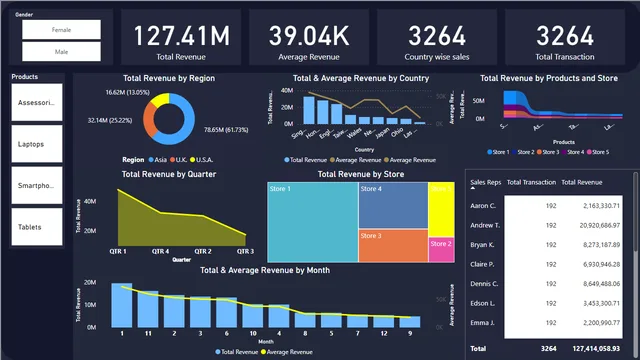Click the Total Revenue by Store title

tap(361, 174)
